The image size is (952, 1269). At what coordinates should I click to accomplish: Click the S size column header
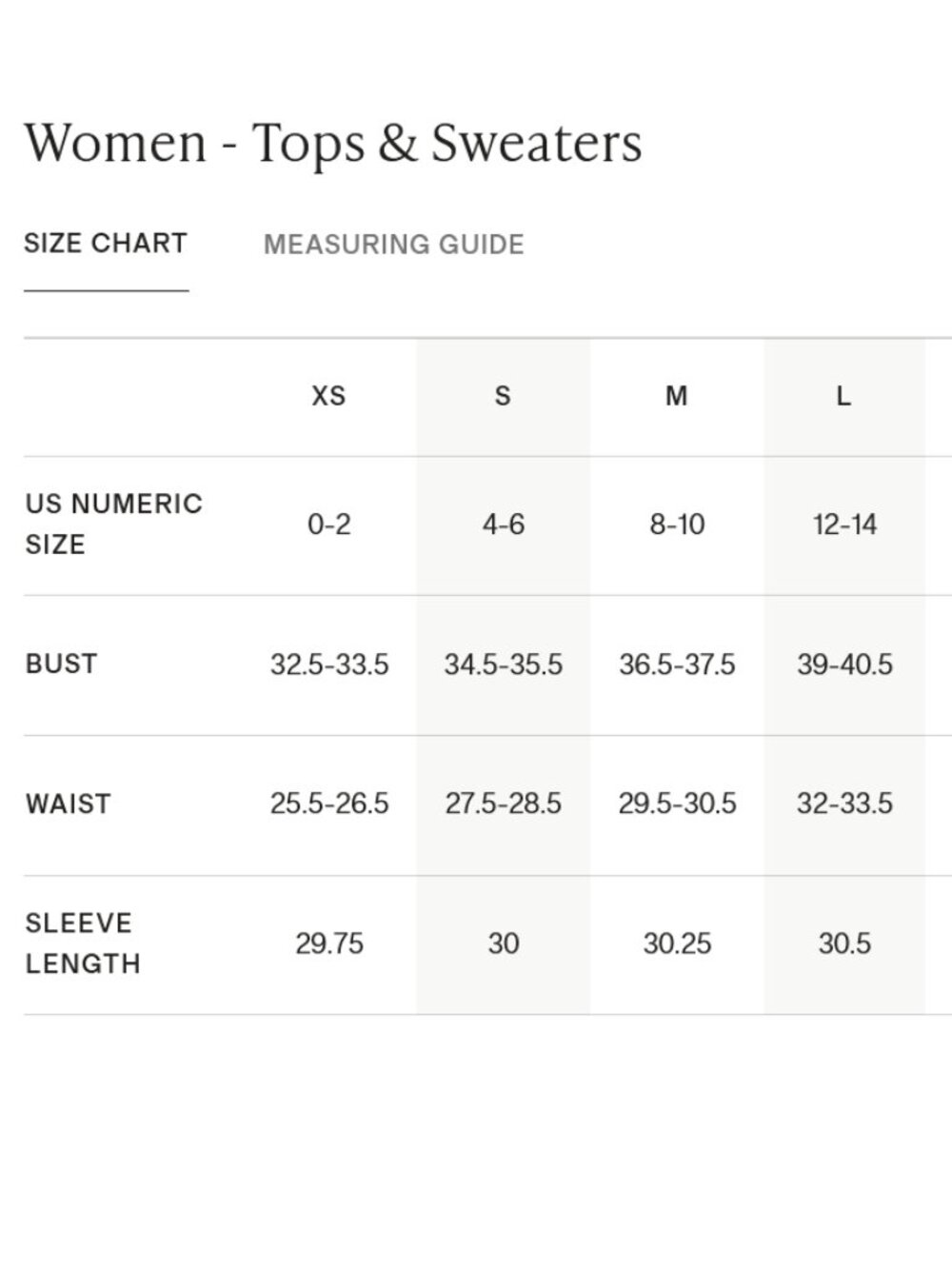pyautogui.click(x=503, y=396)
